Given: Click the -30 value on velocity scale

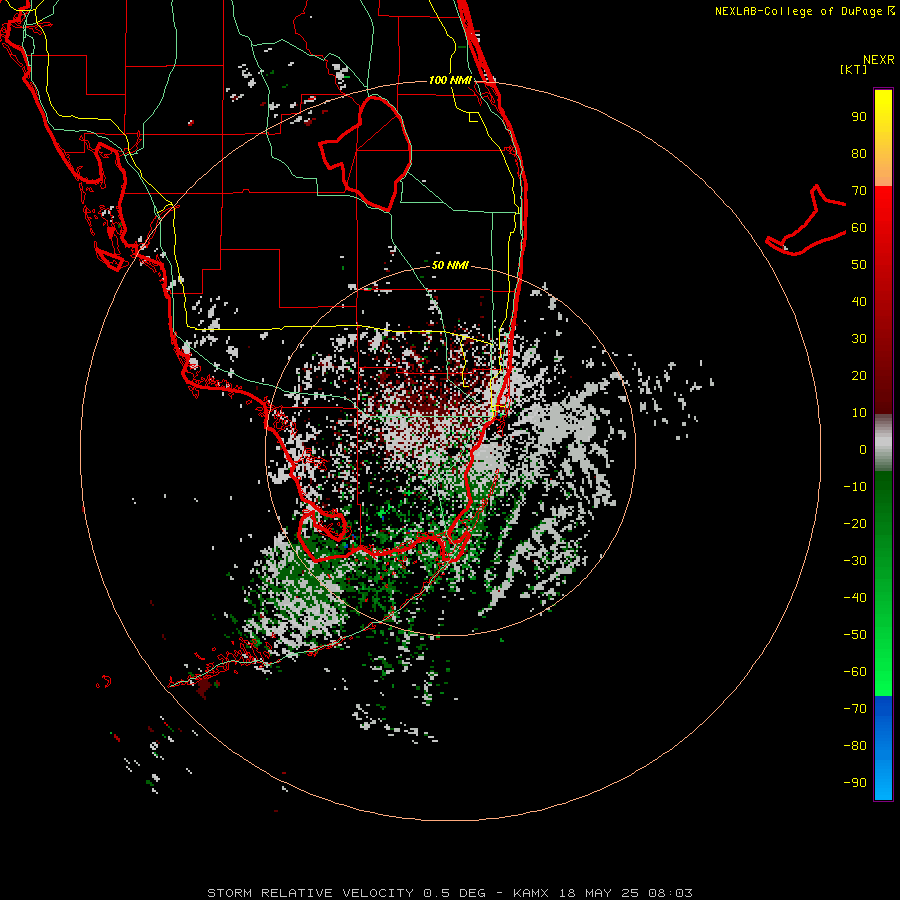Looking at the screenshot, I should click(855, 561).
